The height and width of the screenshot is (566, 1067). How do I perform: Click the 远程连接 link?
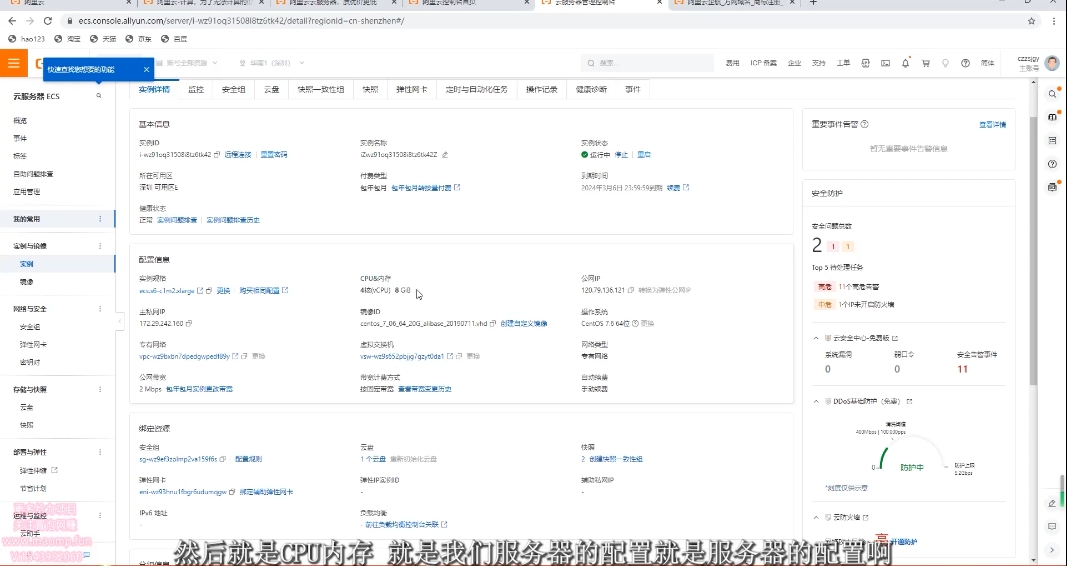[238, 155]
